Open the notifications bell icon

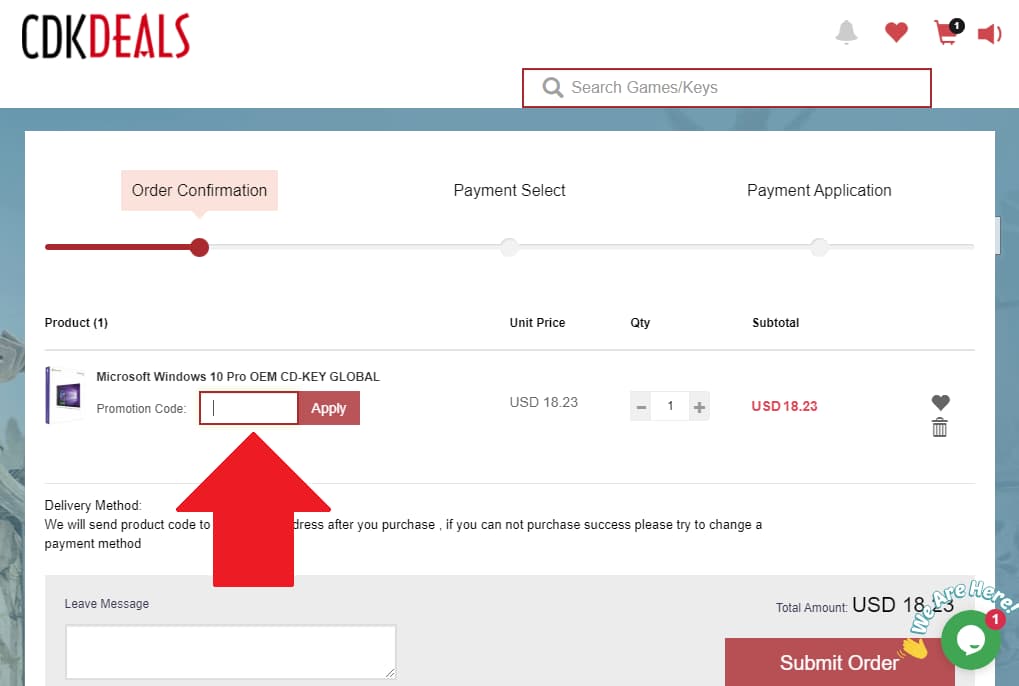pos(846,32)
